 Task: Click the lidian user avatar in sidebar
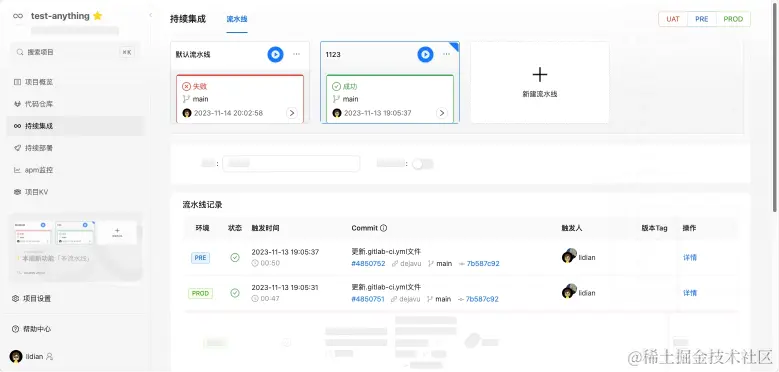[16, 356]
